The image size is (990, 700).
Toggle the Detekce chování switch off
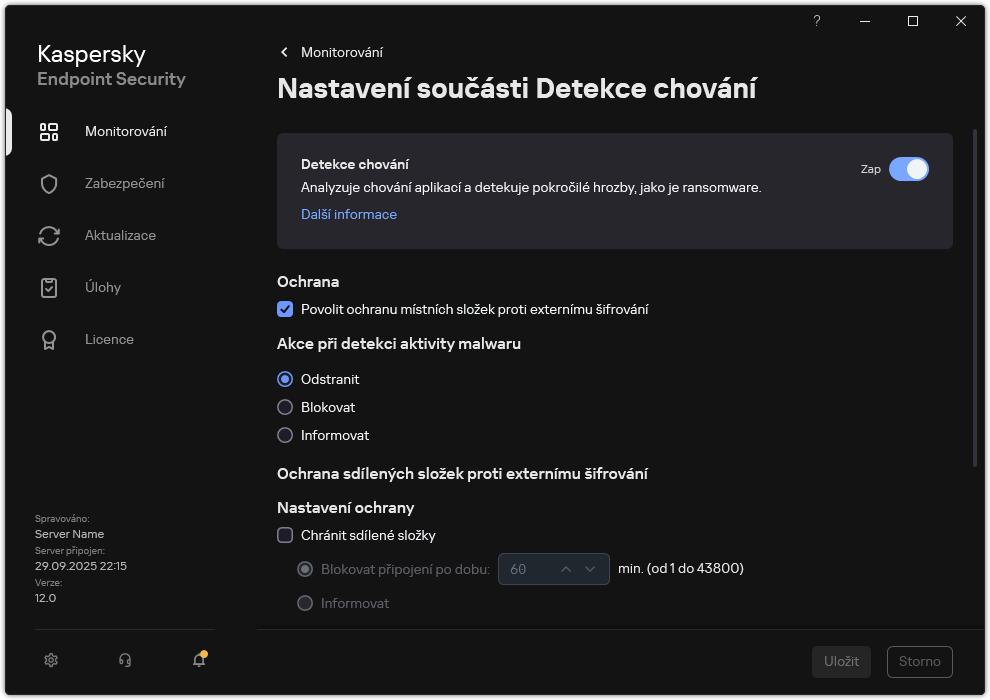[908, 169]
